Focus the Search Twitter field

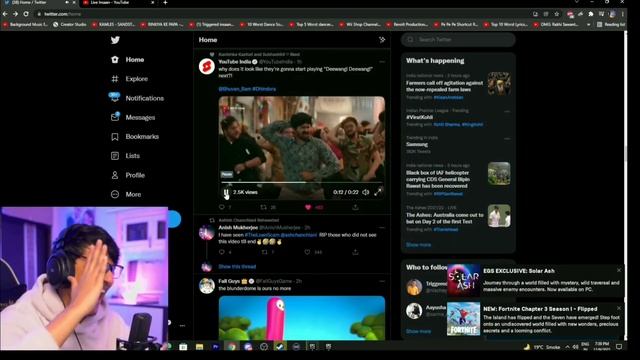point(458,40)
